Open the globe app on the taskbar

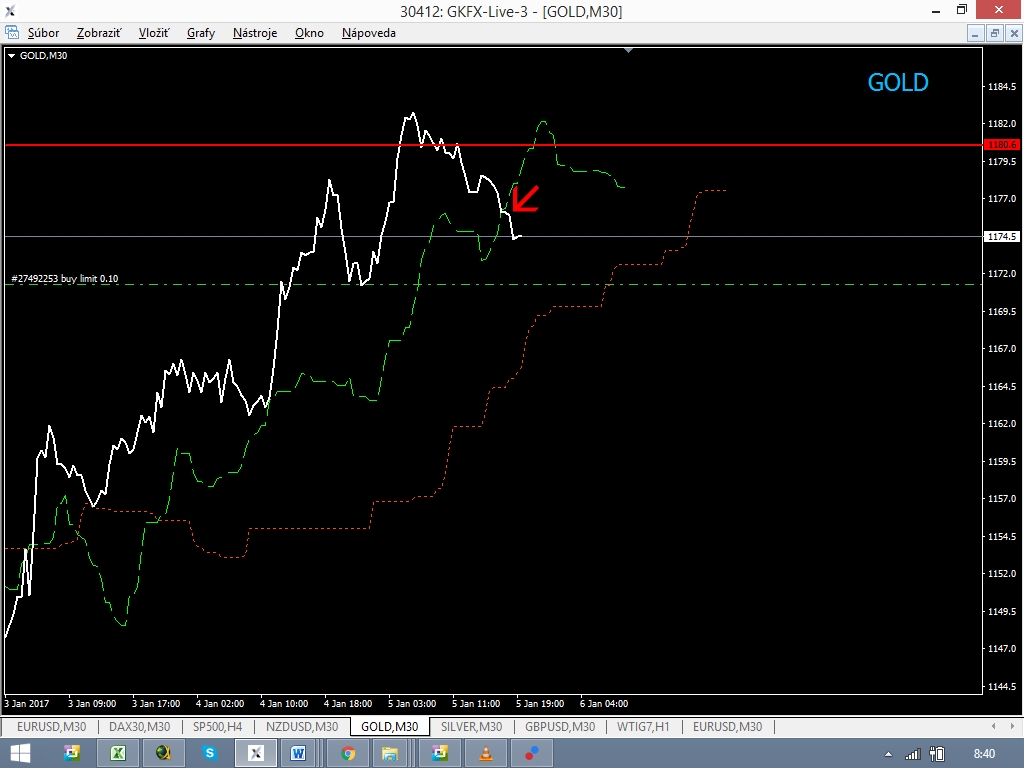point(163,754)
